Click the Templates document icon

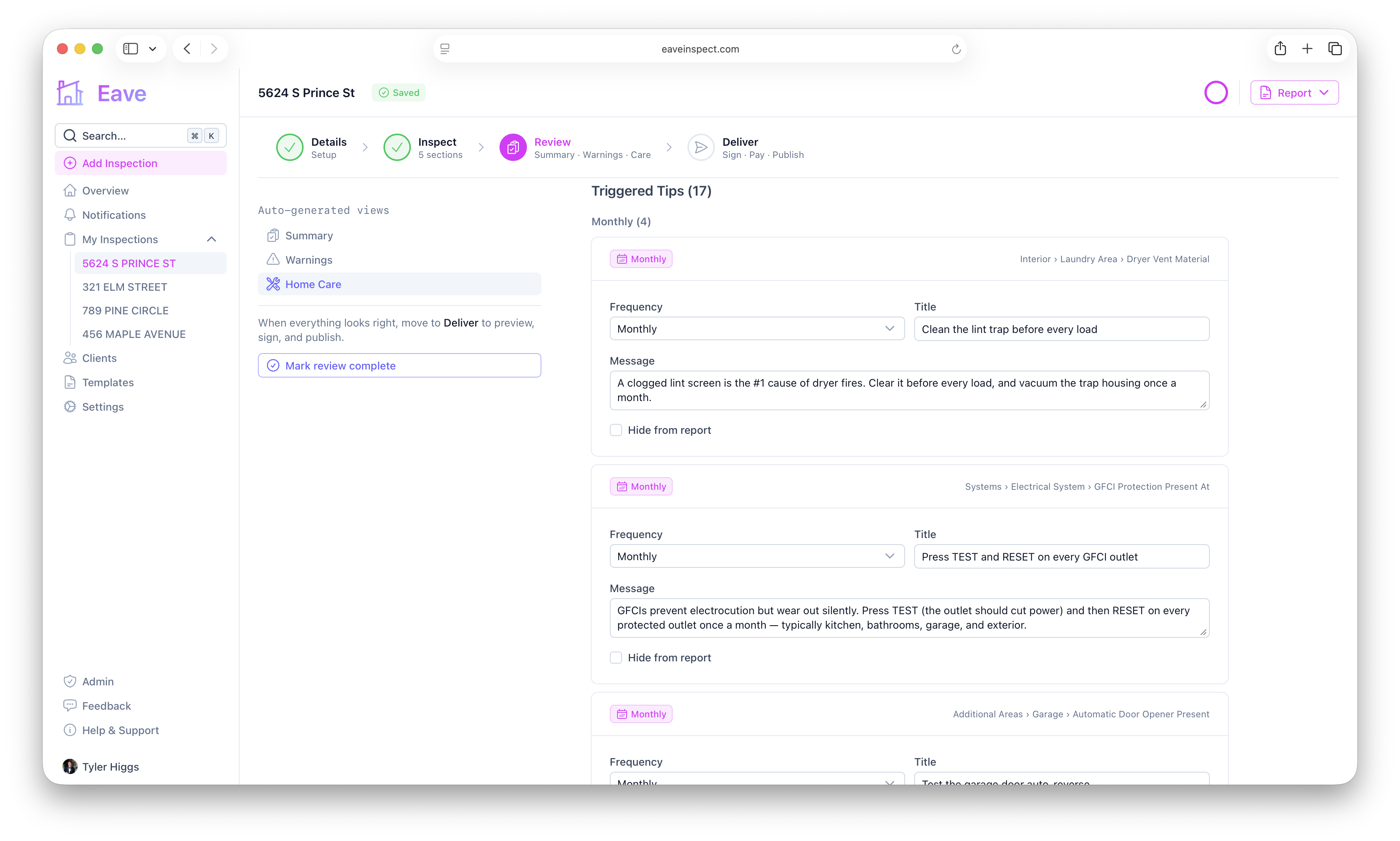click(70, 382)
